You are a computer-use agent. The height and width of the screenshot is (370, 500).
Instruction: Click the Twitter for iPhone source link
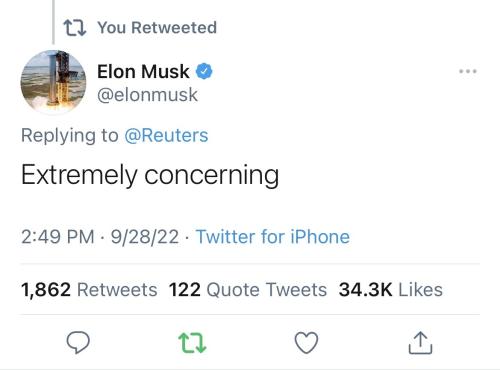click(x=273, y=237)
